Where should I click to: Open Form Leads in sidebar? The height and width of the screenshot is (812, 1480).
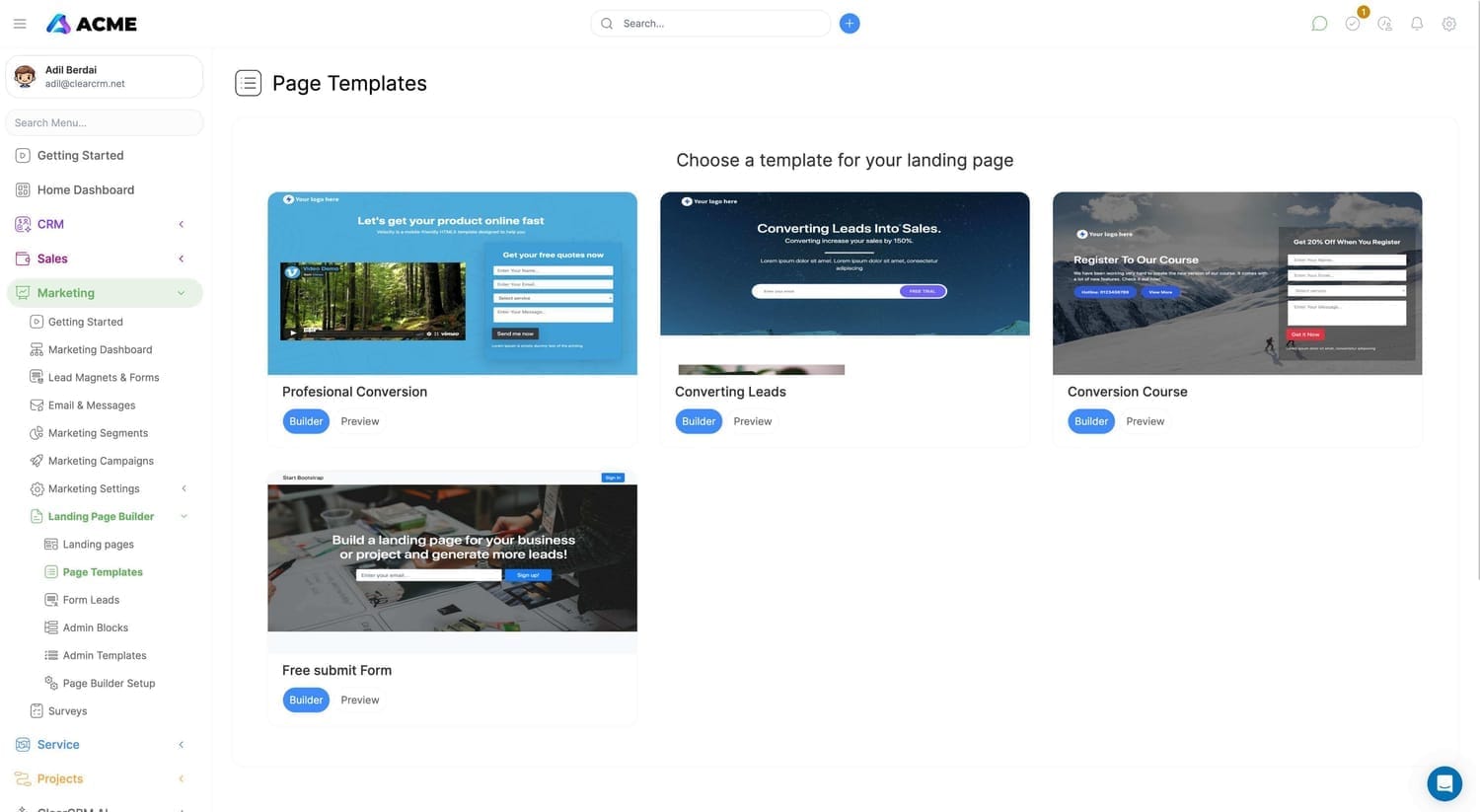(91, 600)
